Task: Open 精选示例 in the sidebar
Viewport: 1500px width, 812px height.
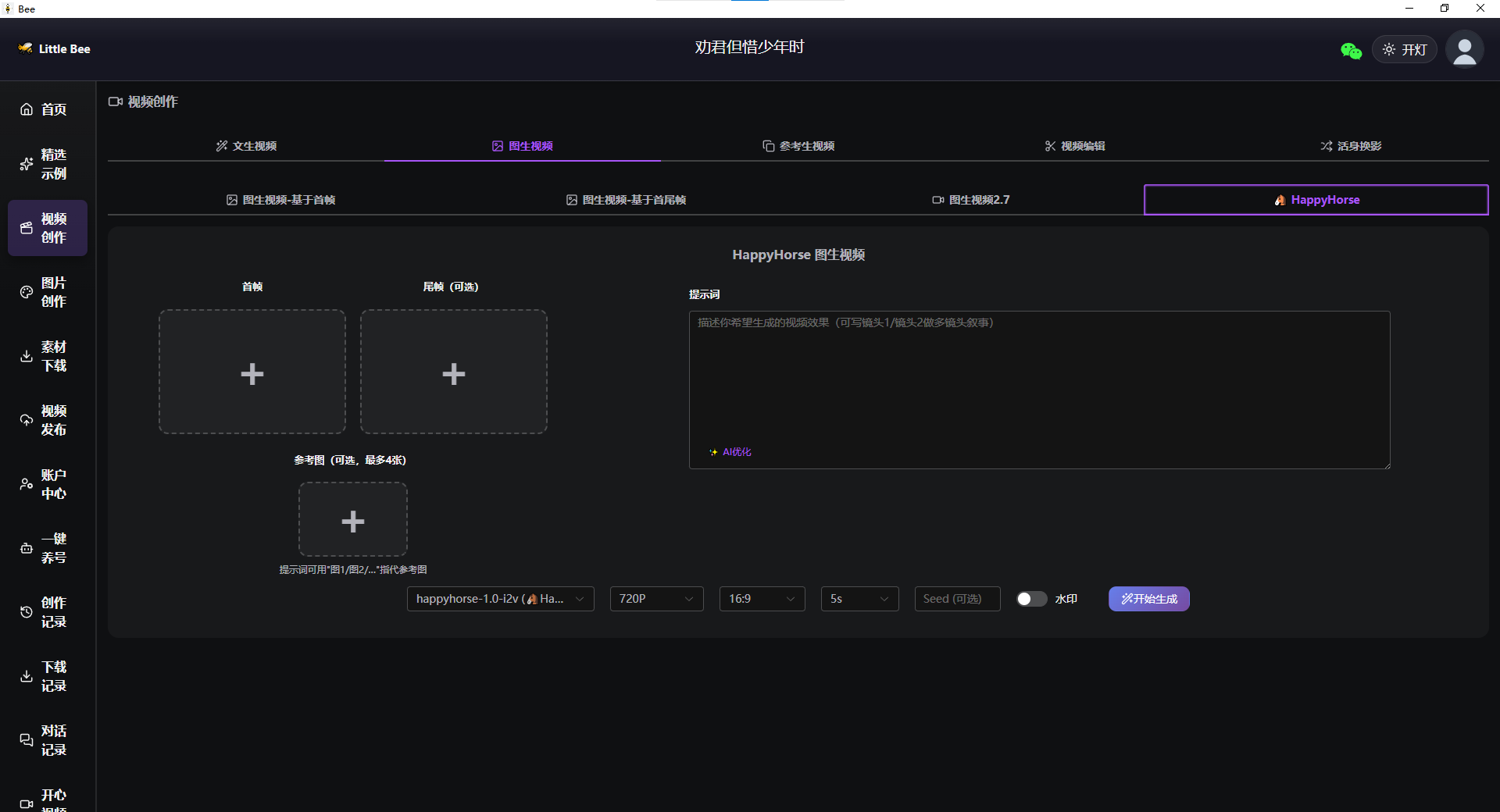Action: (x=48, y=164)
